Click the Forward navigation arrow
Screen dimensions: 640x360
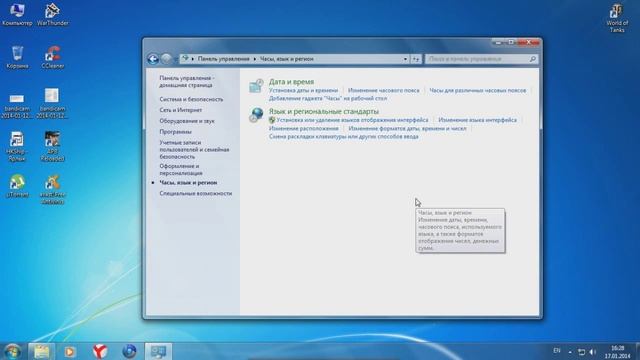click(x=166, y=59)
